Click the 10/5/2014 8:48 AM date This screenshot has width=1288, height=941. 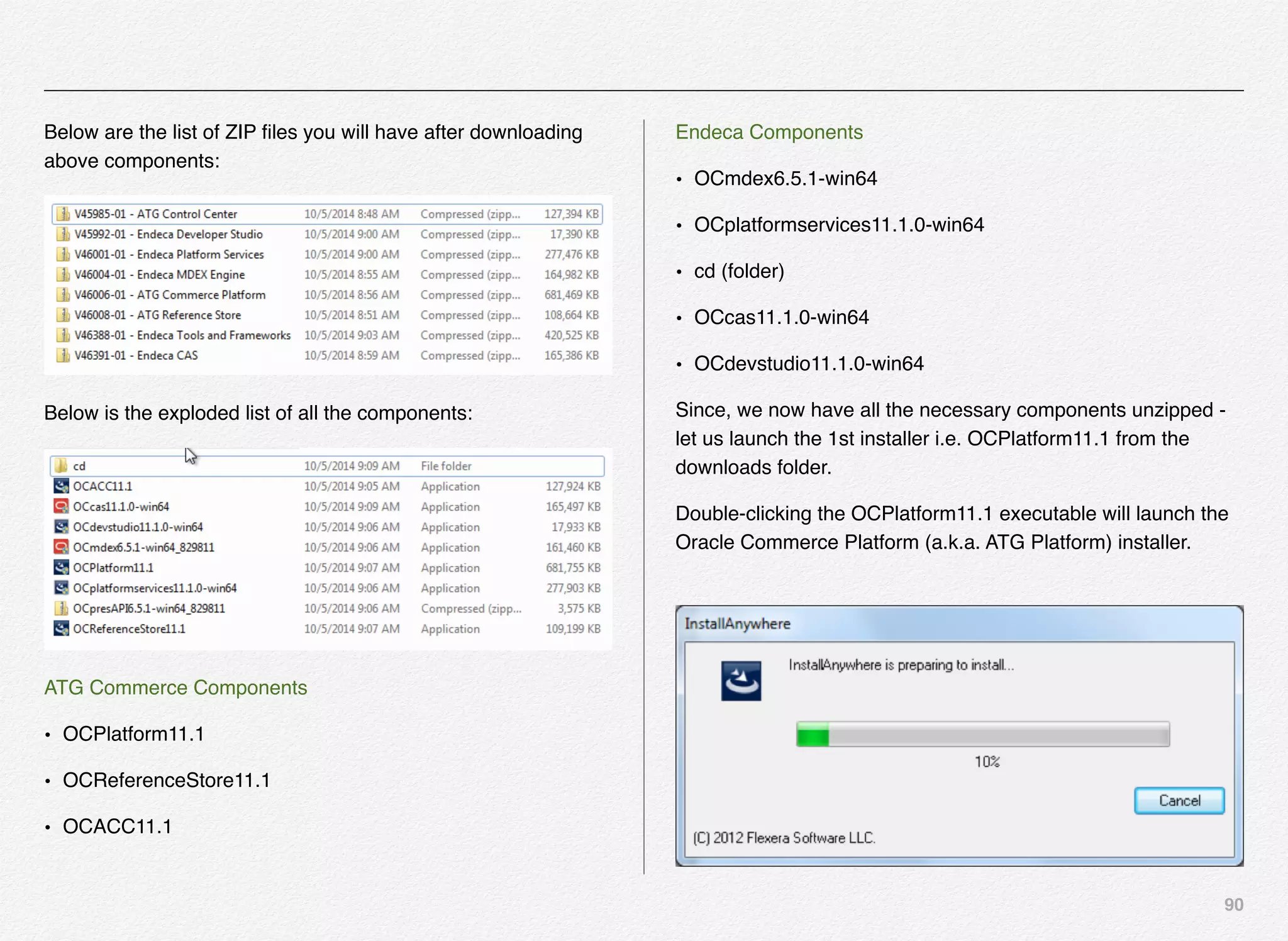coord(352,214)
